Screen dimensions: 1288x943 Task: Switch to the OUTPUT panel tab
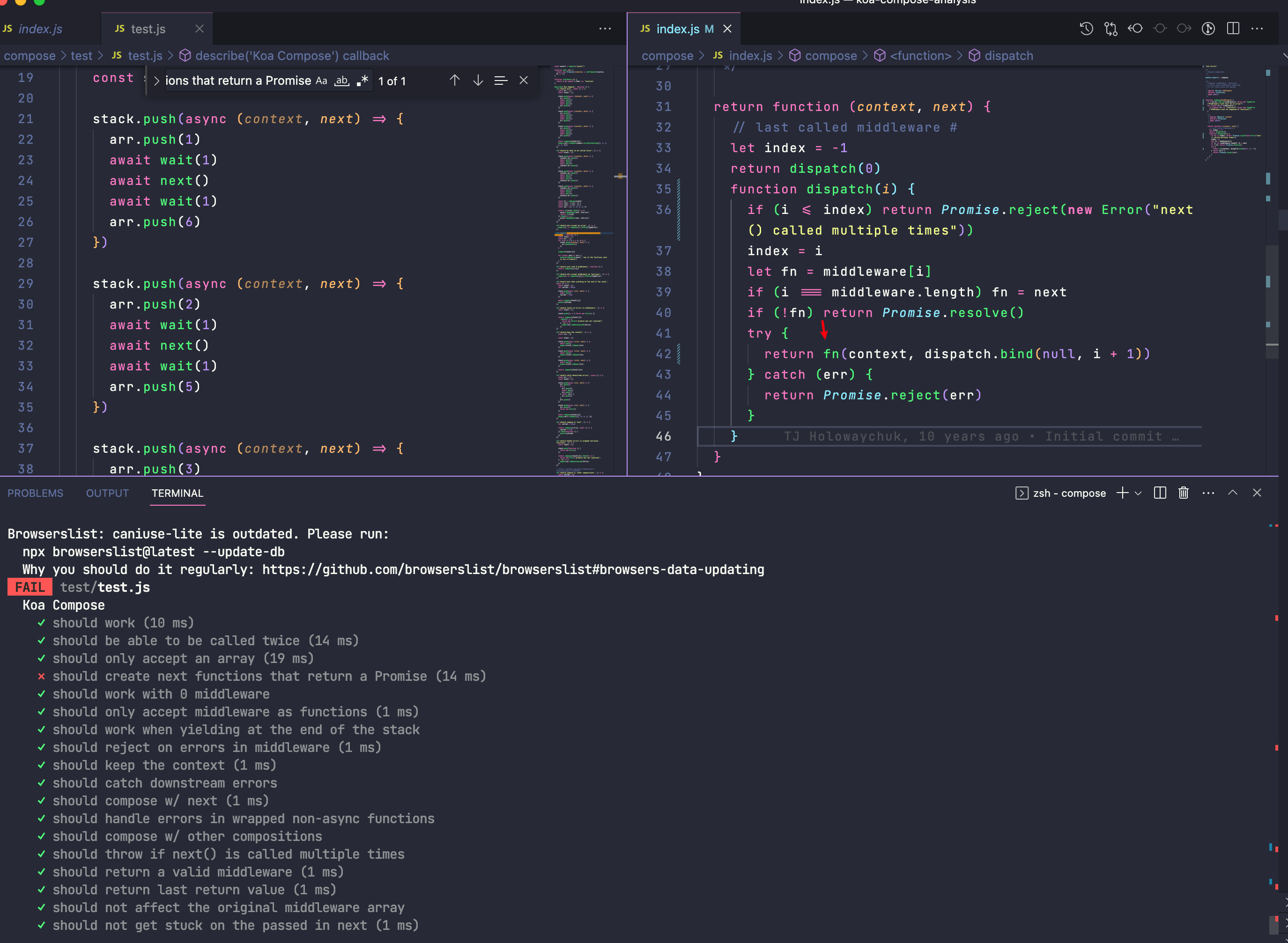click(107, 493)
